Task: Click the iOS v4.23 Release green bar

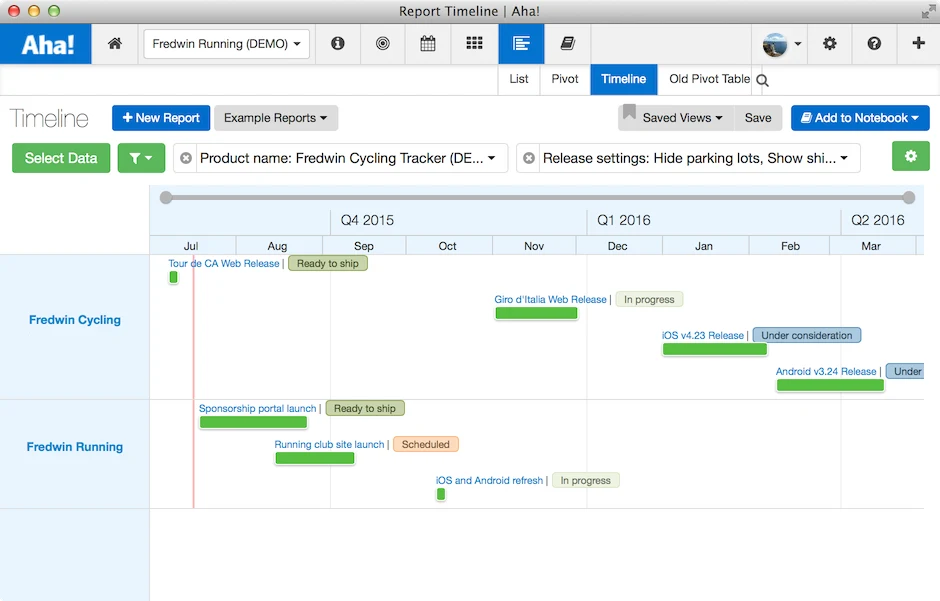Action: tap(715, 349)
